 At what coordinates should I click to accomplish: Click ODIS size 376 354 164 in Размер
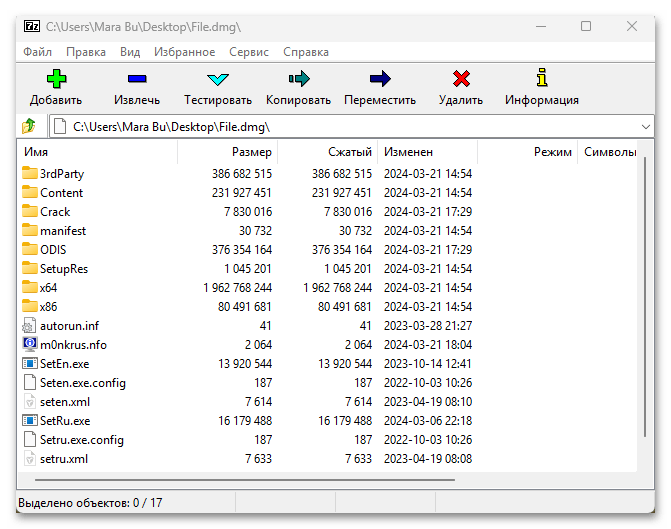coord(242,250)
